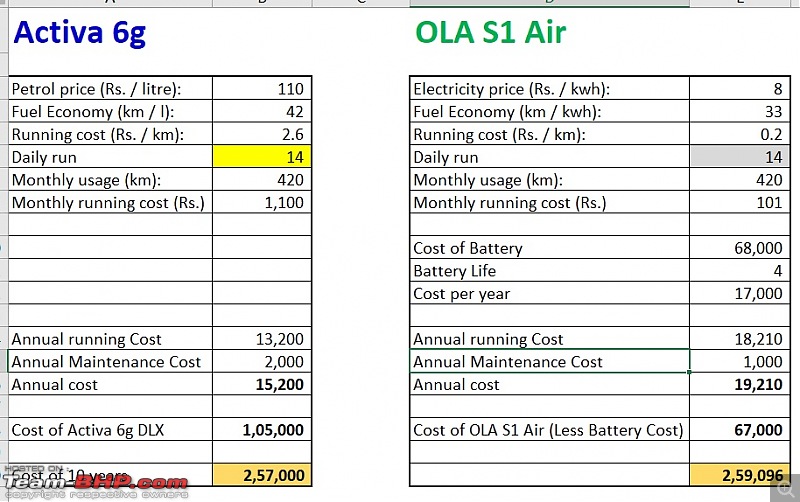This screenshot has width=800, height=502.
Task: Select the 'Activa 6g' heading cell
Action: [x=80, y=33]
